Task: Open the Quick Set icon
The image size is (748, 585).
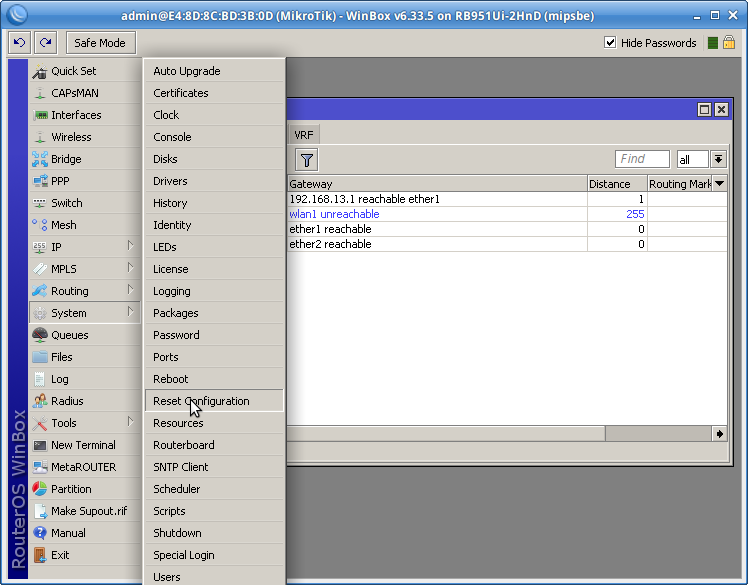Action: click(x=40, y=71)
